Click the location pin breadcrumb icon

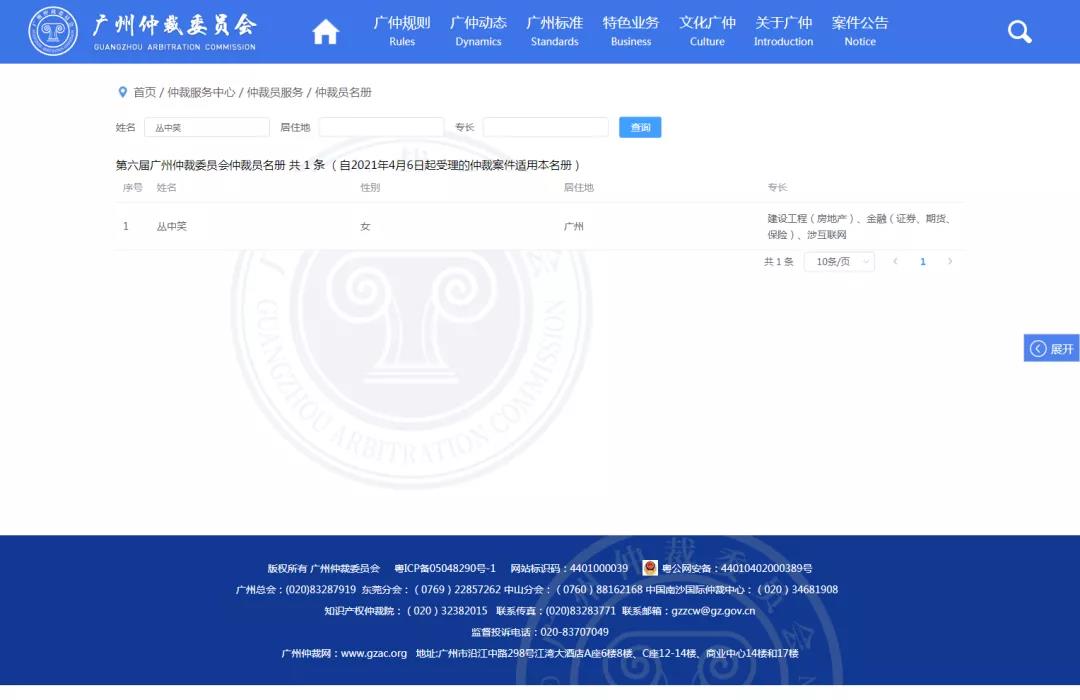(123, 92)
